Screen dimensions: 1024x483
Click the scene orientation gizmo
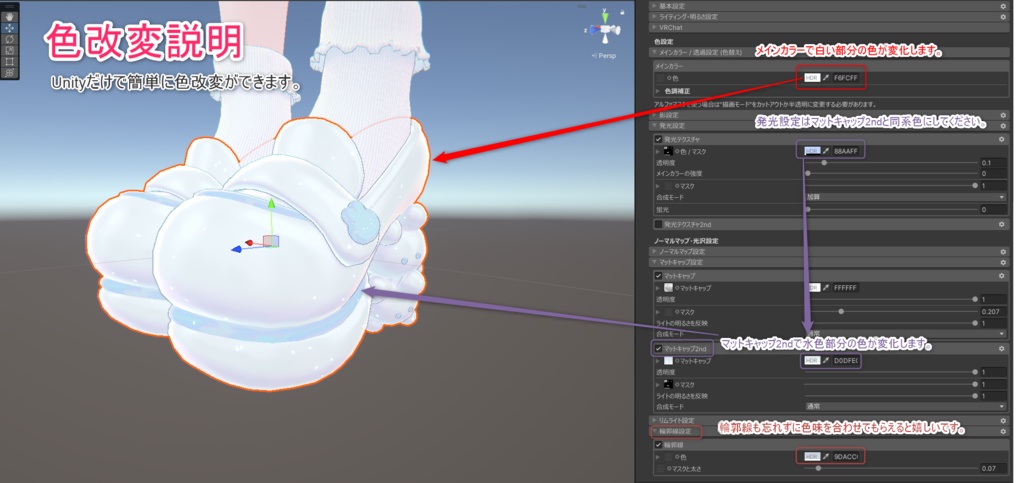(605, 29)
